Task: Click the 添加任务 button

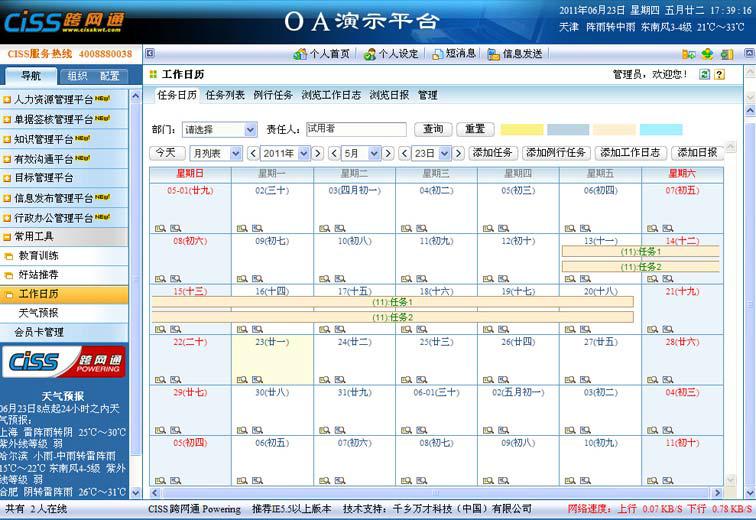Action: 493,153
